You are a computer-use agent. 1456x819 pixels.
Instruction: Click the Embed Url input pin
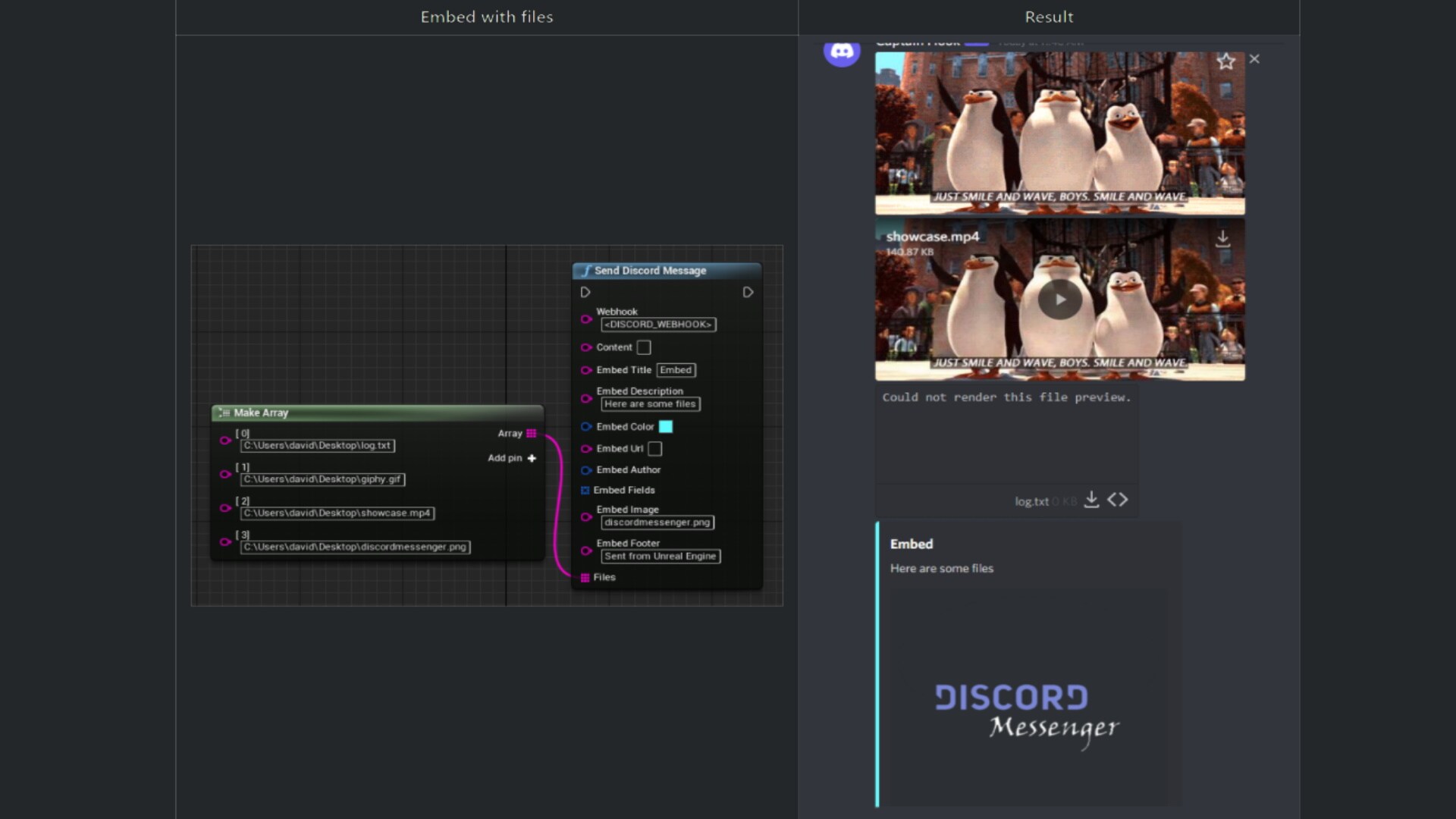click(x=586, y=449)
